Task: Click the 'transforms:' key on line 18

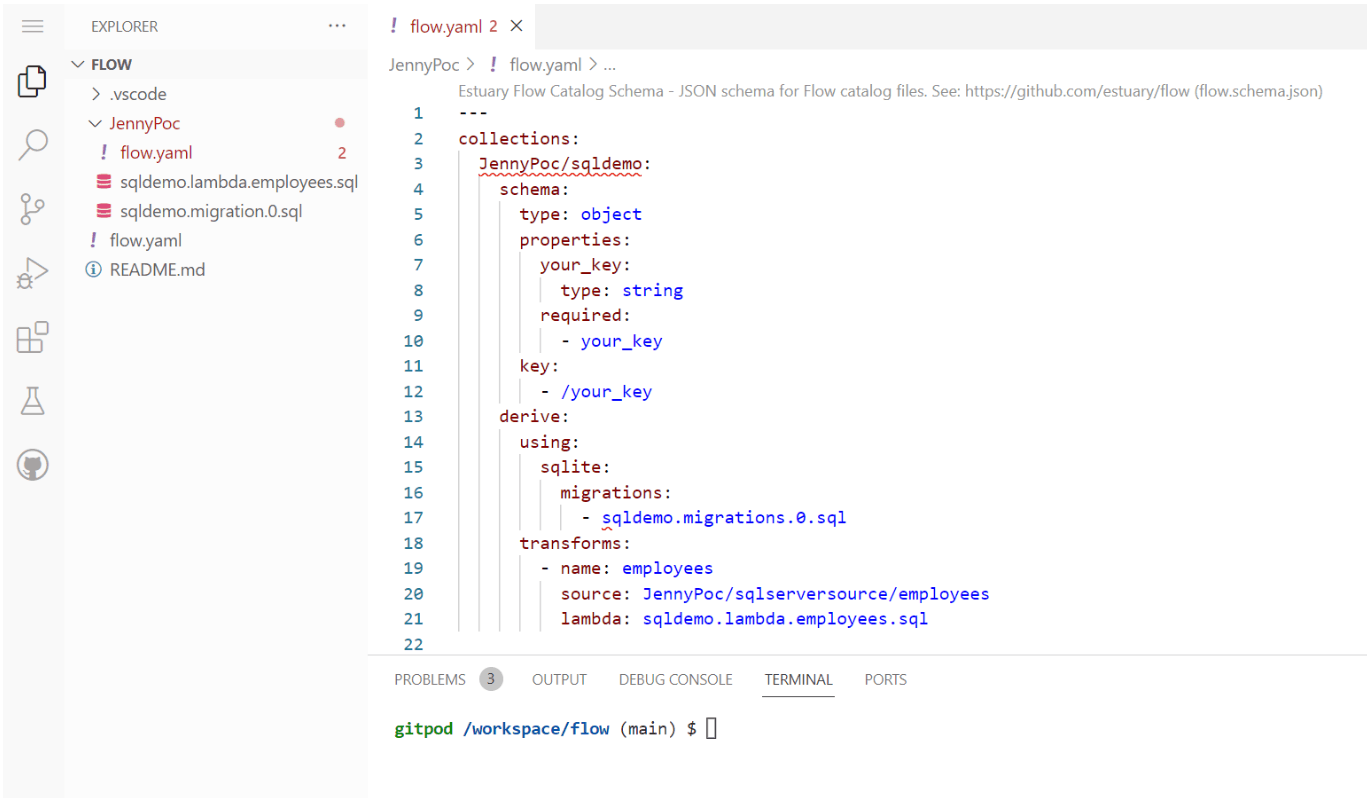Action: [x=575, y=543]
